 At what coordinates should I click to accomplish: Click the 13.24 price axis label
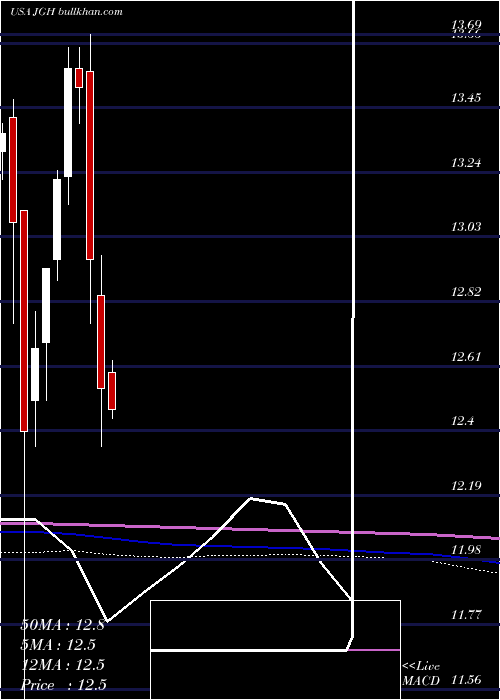[x=466, y=163]
